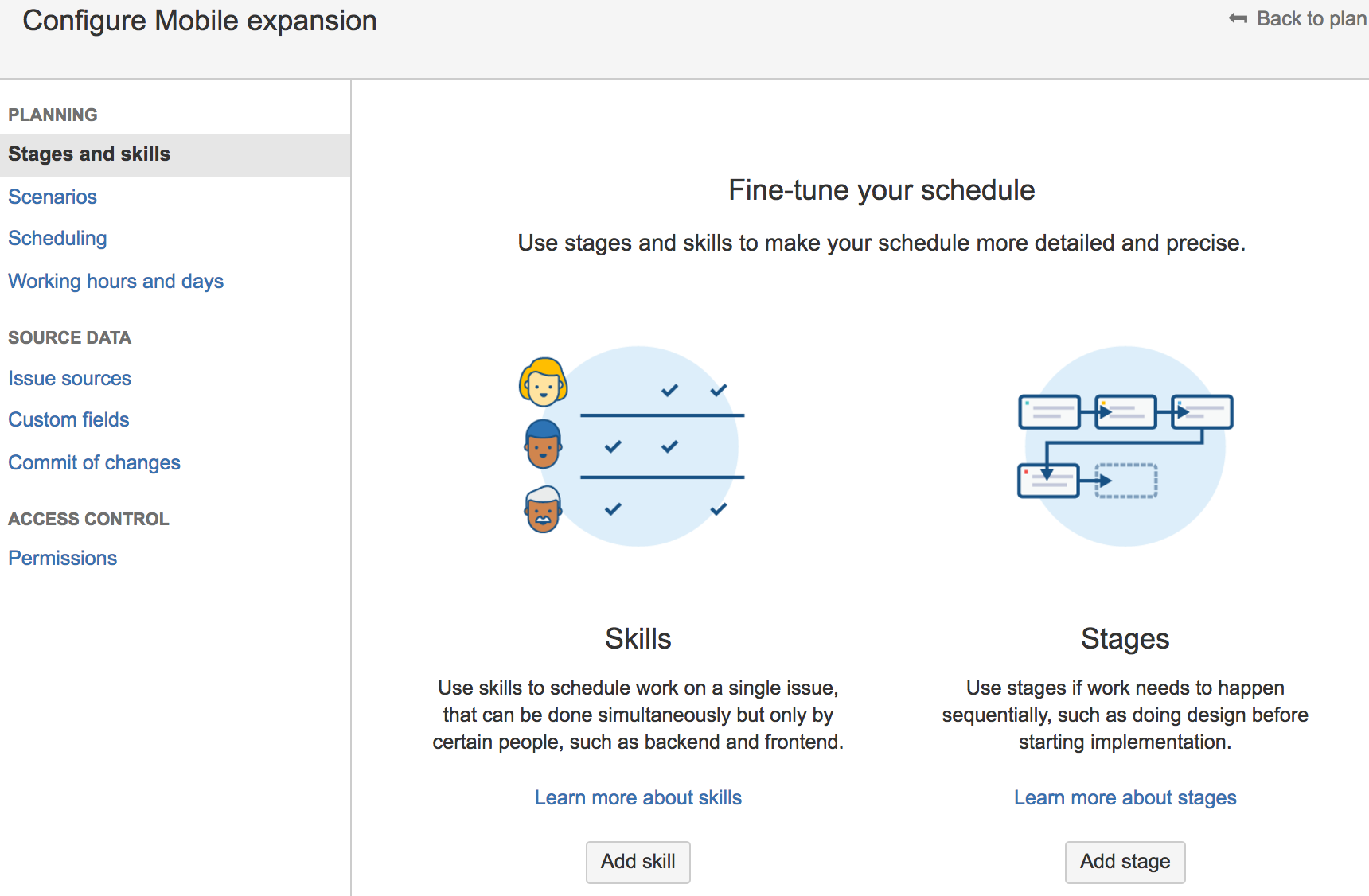Click the 'Use stages and skills' subtitle text
The height and width of the screenshot is (896, 1369).
coord(882,243)
